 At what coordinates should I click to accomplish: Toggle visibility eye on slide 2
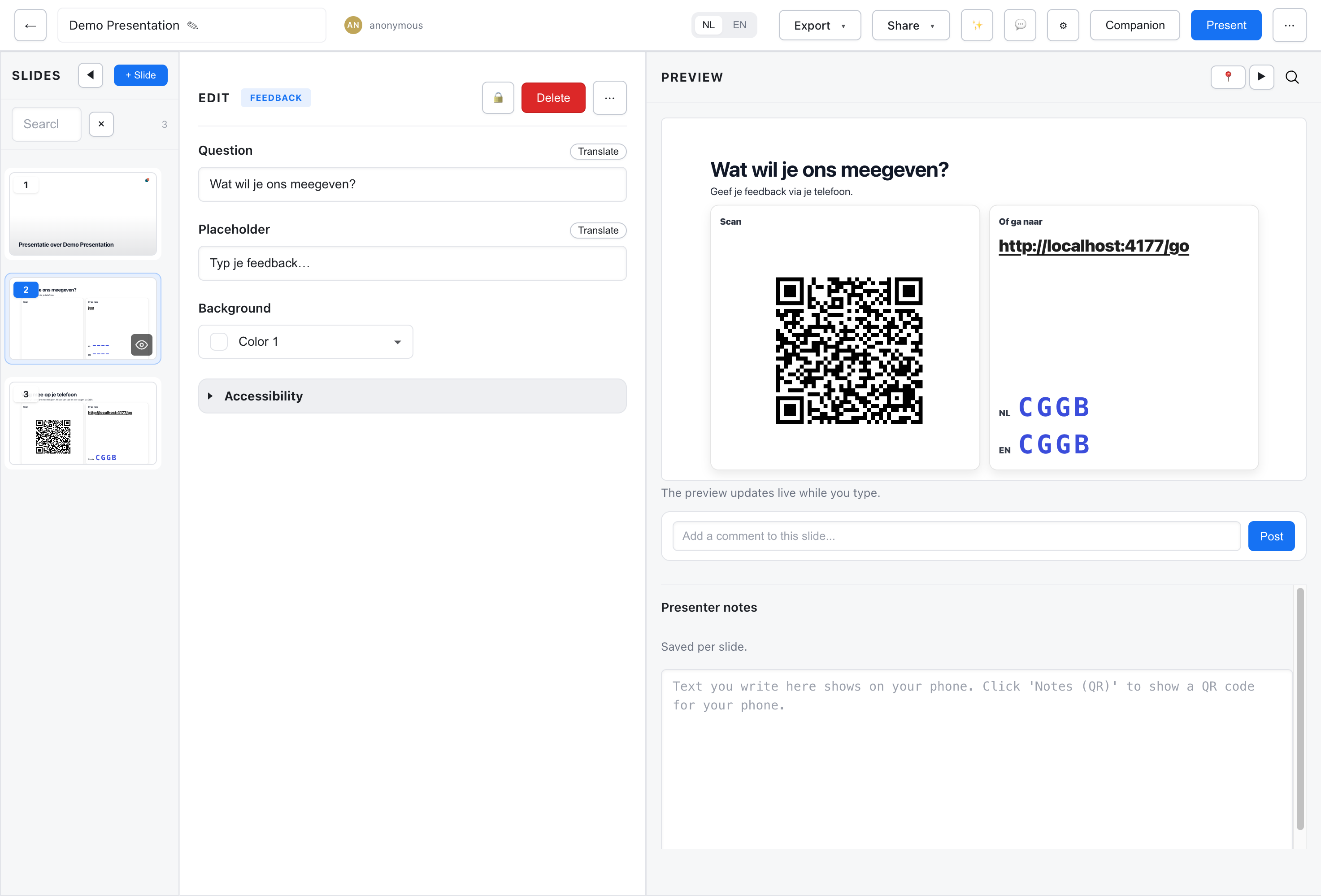[x=142, y=344]
